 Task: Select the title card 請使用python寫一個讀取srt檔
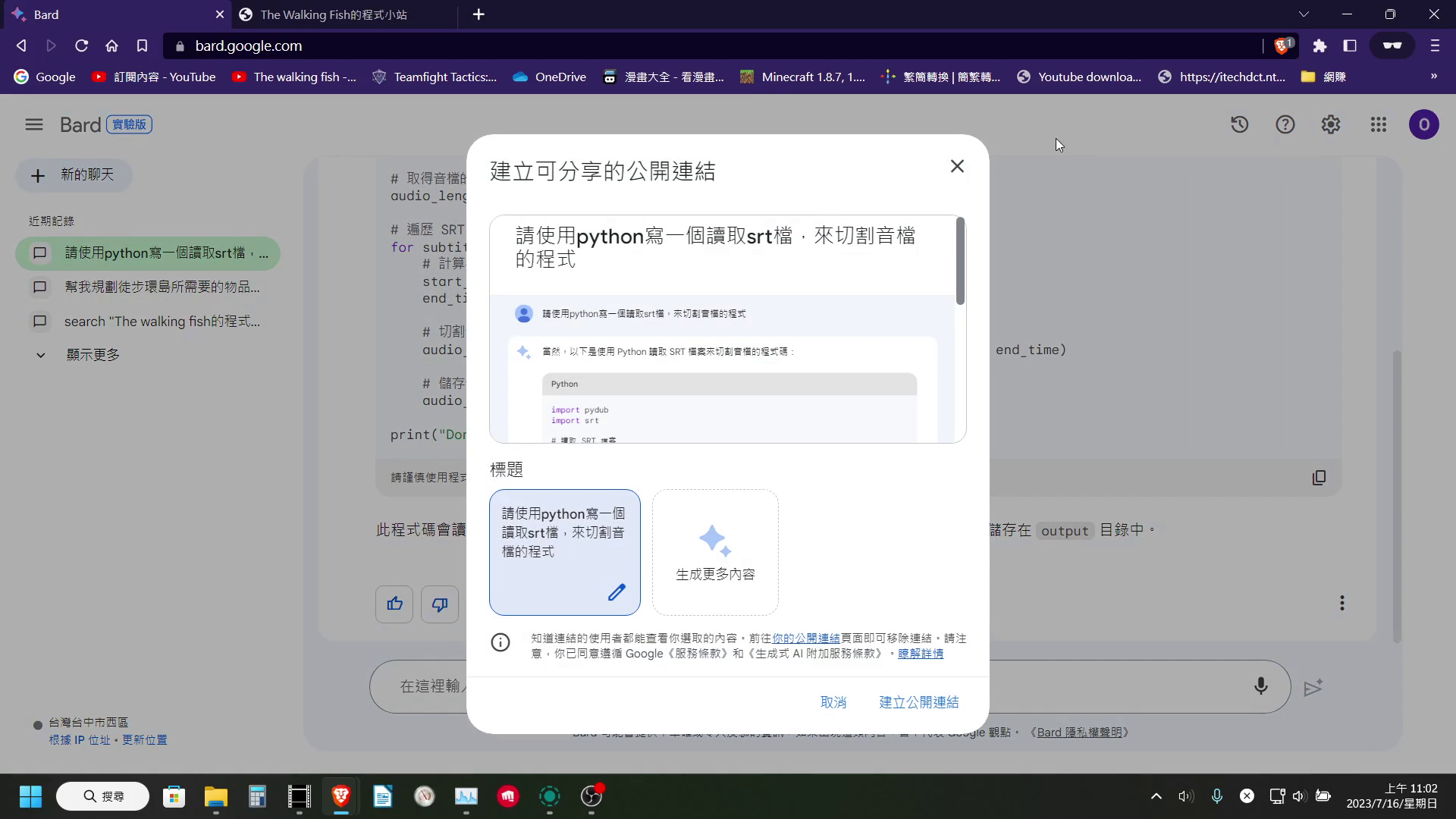click(x=564, y=552)
